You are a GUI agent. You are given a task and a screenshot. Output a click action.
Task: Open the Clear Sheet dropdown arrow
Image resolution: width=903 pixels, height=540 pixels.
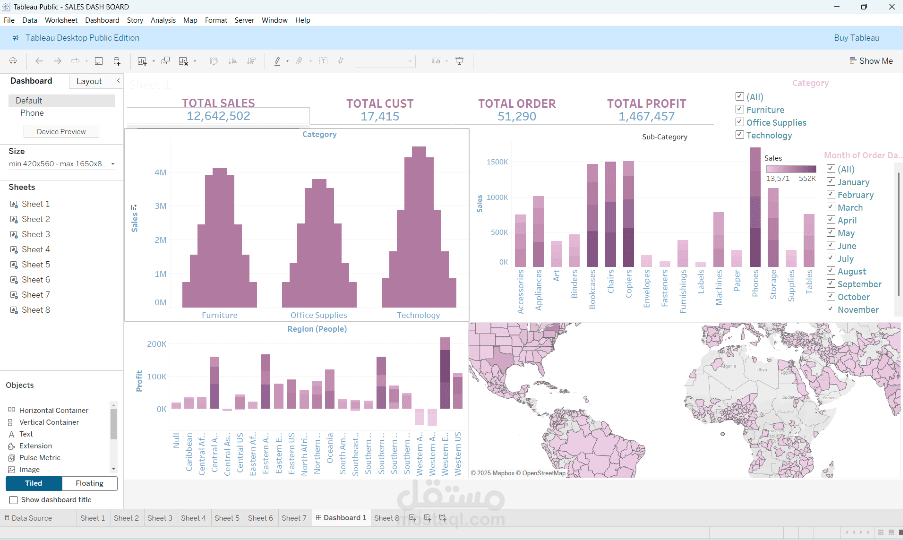coord(195,61)
